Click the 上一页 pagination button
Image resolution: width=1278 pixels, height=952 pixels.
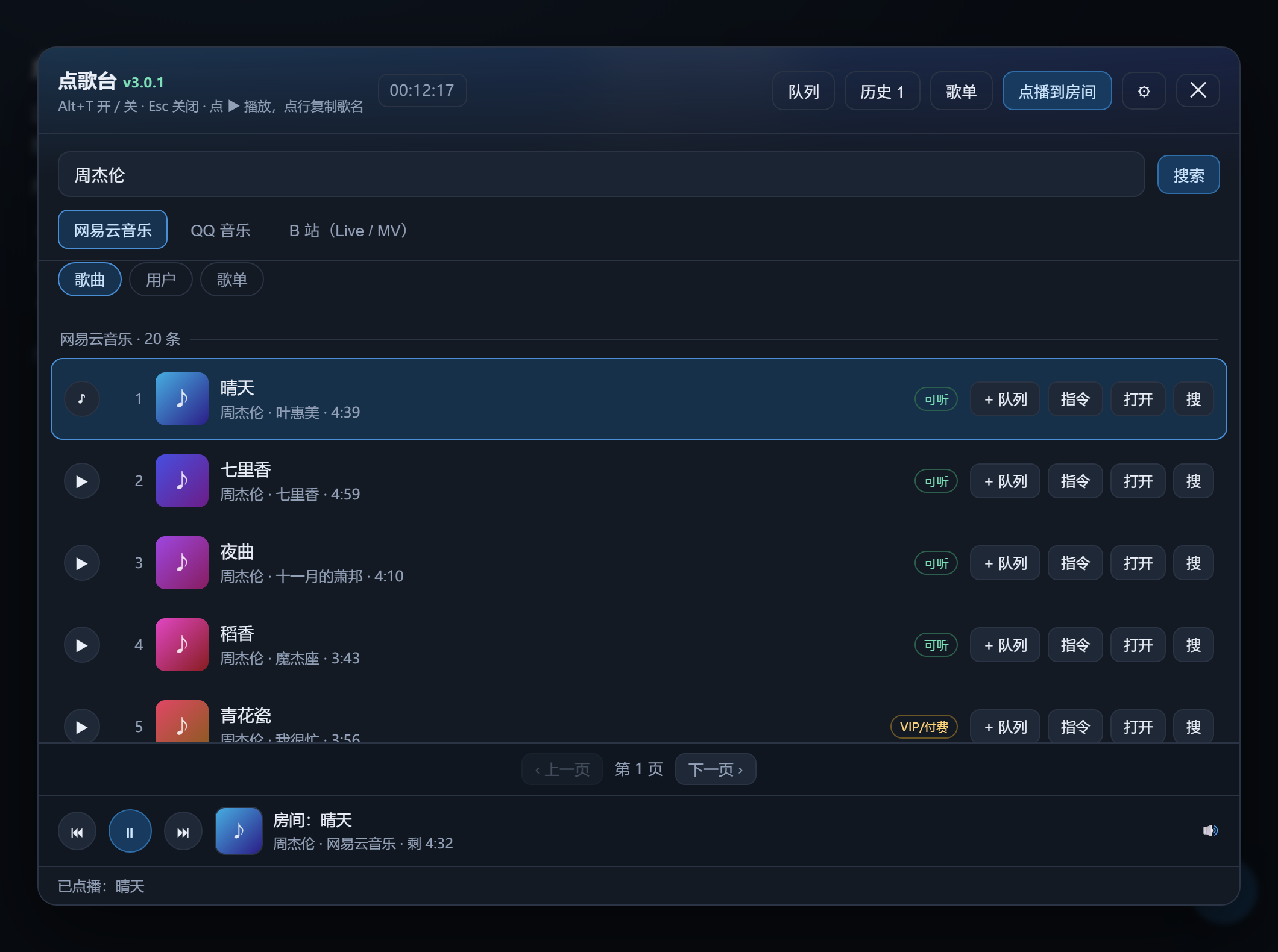click(x=562, y=769)
